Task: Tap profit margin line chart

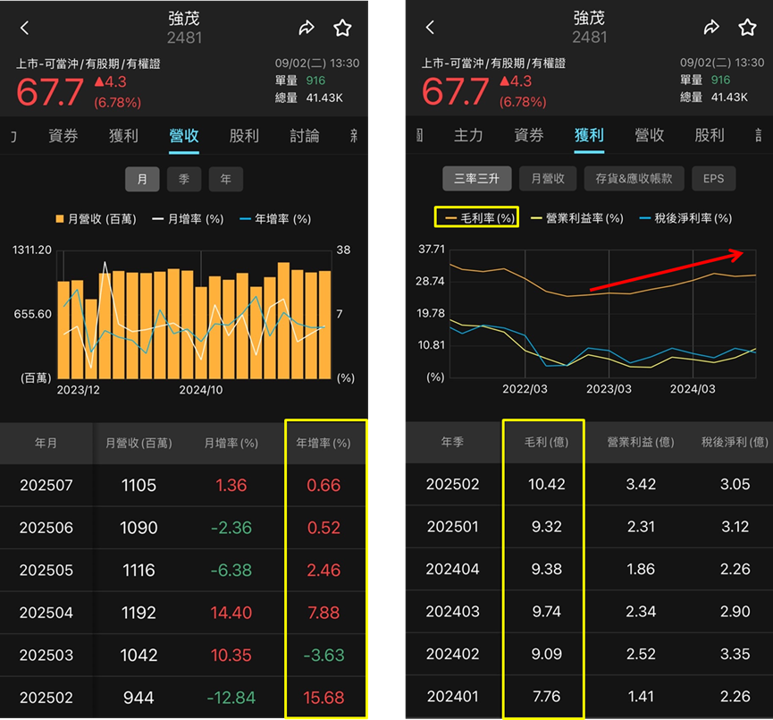Action: (x=602, y=314)
